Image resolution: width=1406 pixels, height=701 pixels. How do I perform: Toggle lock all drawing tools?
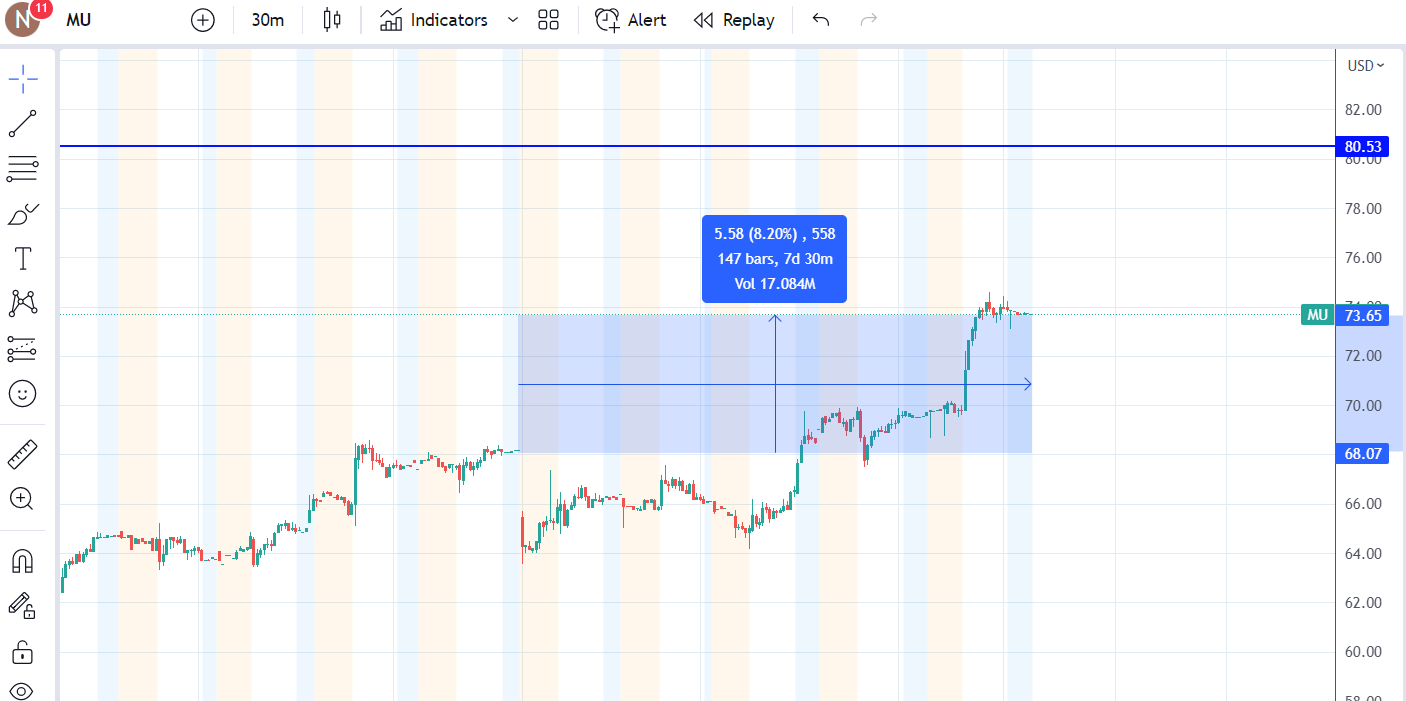(22, 653)
